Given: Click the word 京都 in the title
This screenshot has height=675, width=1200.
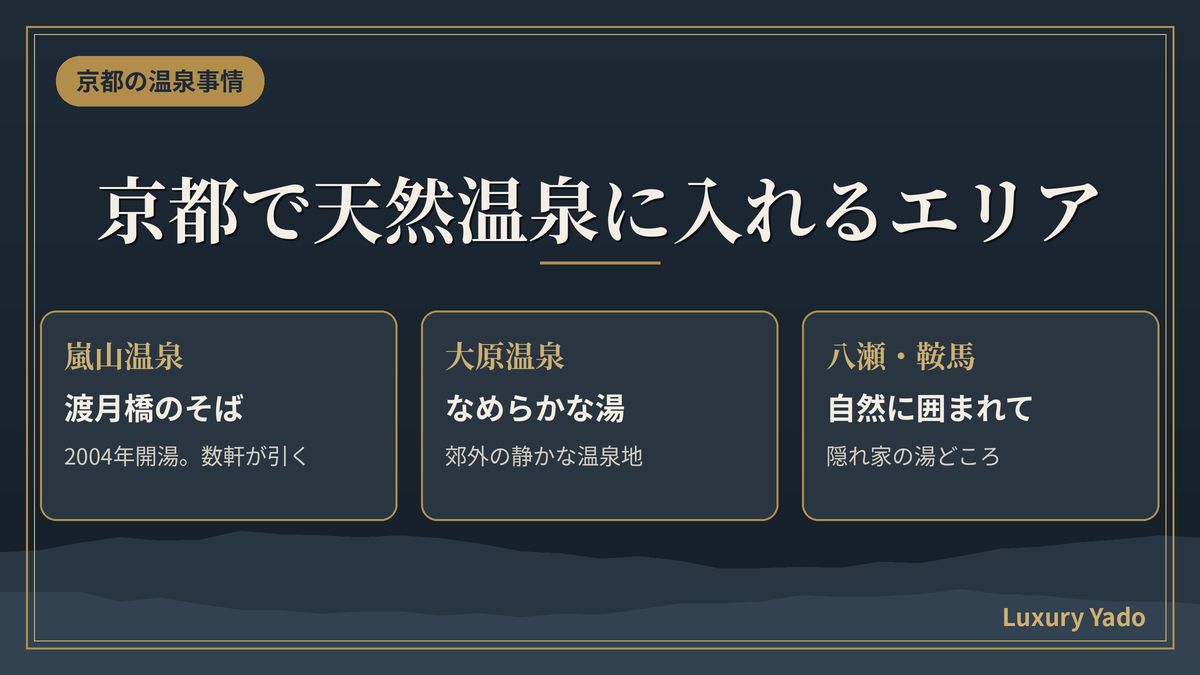Looking at the screenshot, I should coord(168,212).
